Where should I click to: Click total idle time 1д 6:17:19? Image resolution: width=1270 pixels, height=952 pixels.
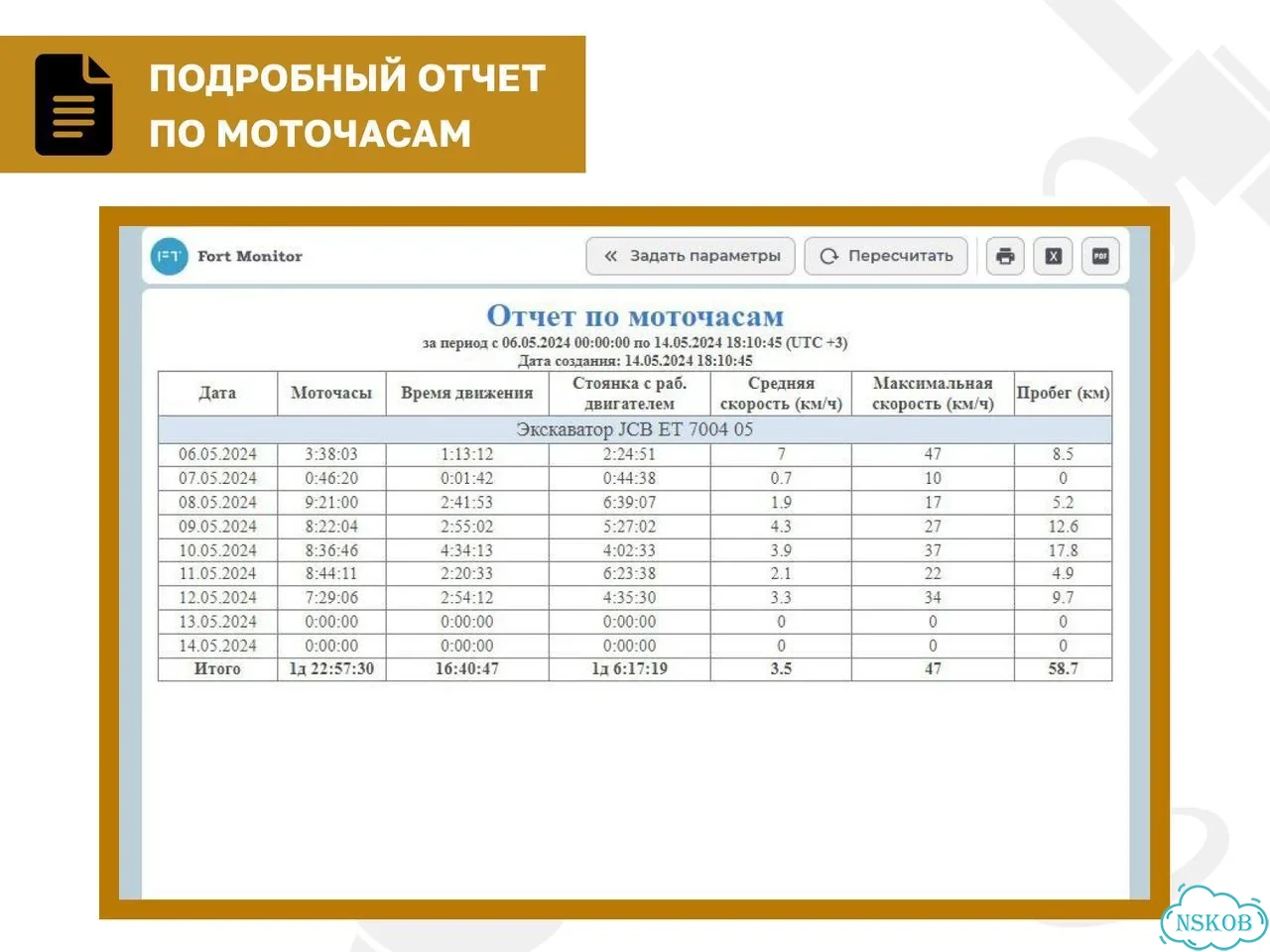pyautogui.click(x=630, y=668)
